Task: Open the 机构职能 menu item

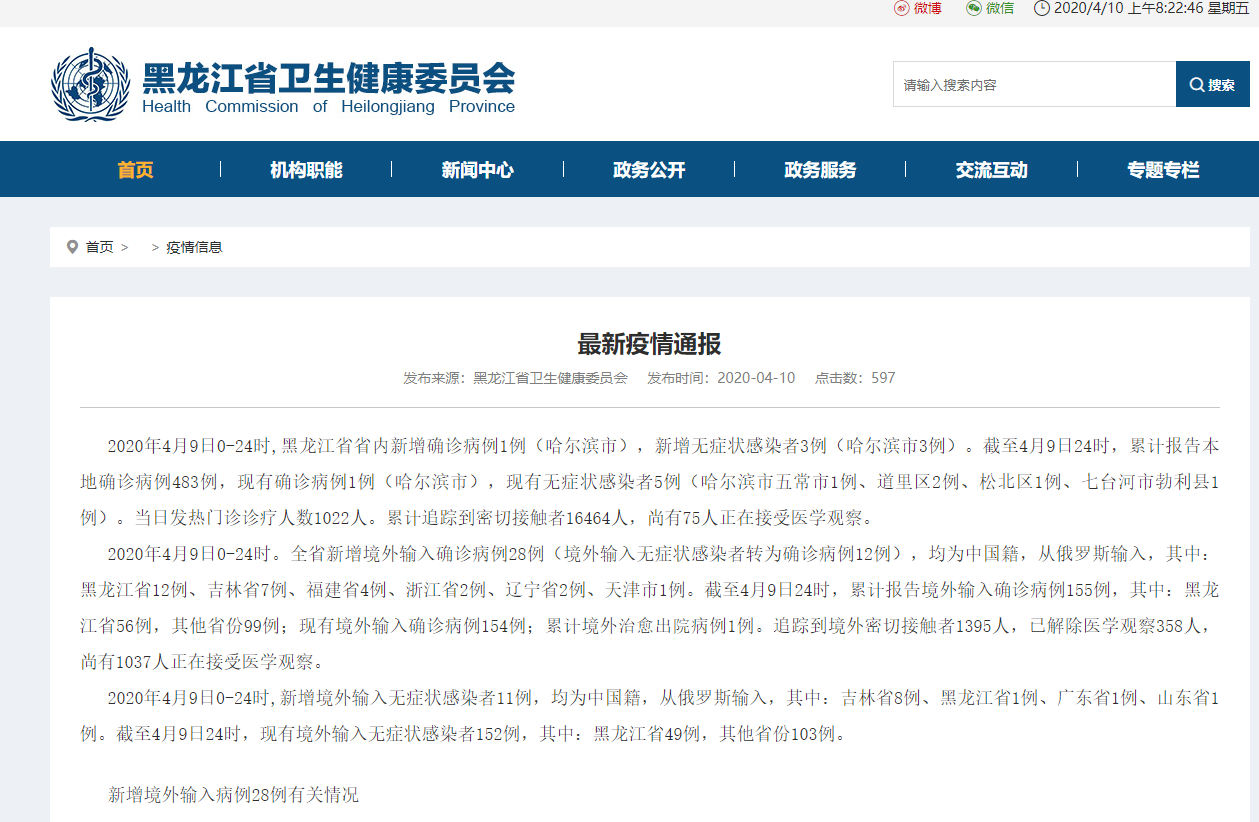Action: (306, 170)
